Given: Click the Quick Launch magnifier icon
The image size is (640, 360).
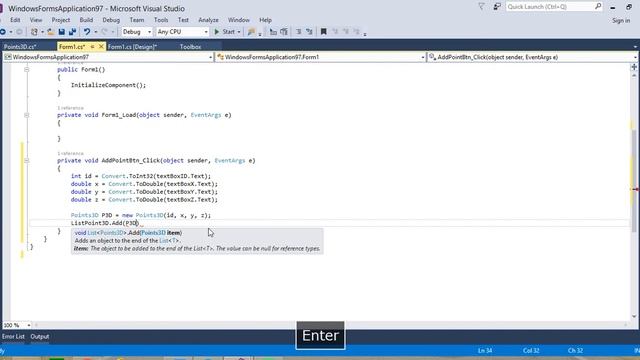Looking at the screenshot, I should 598,6.
